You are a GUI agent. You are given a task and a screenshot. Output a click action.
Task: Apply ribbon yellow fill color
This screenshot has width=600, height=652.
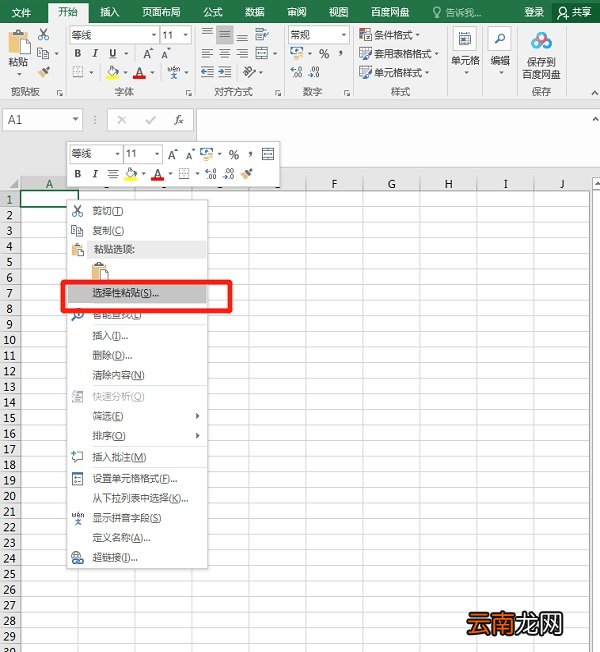point(113,72)
